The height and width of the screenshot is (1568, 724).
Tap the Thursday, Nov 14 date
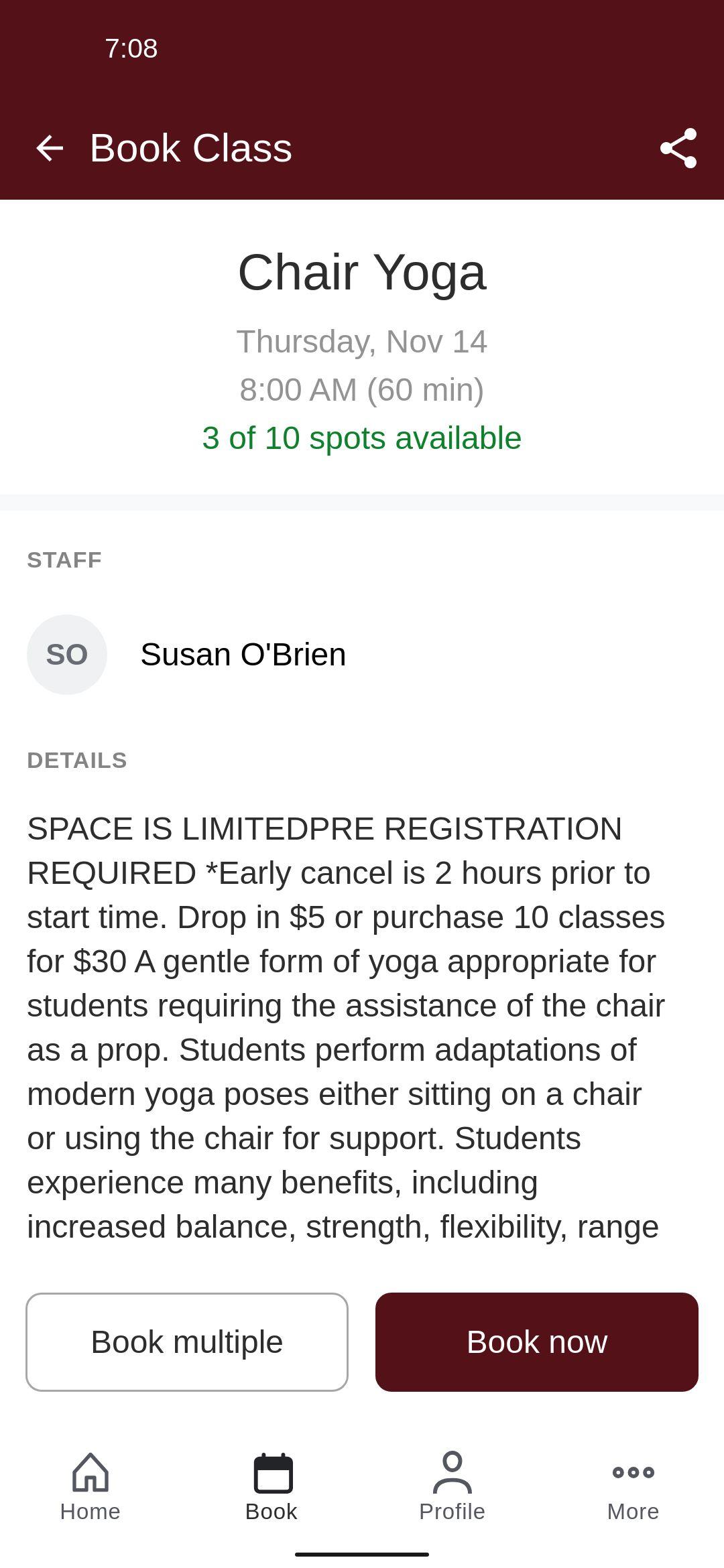[362, 342]
